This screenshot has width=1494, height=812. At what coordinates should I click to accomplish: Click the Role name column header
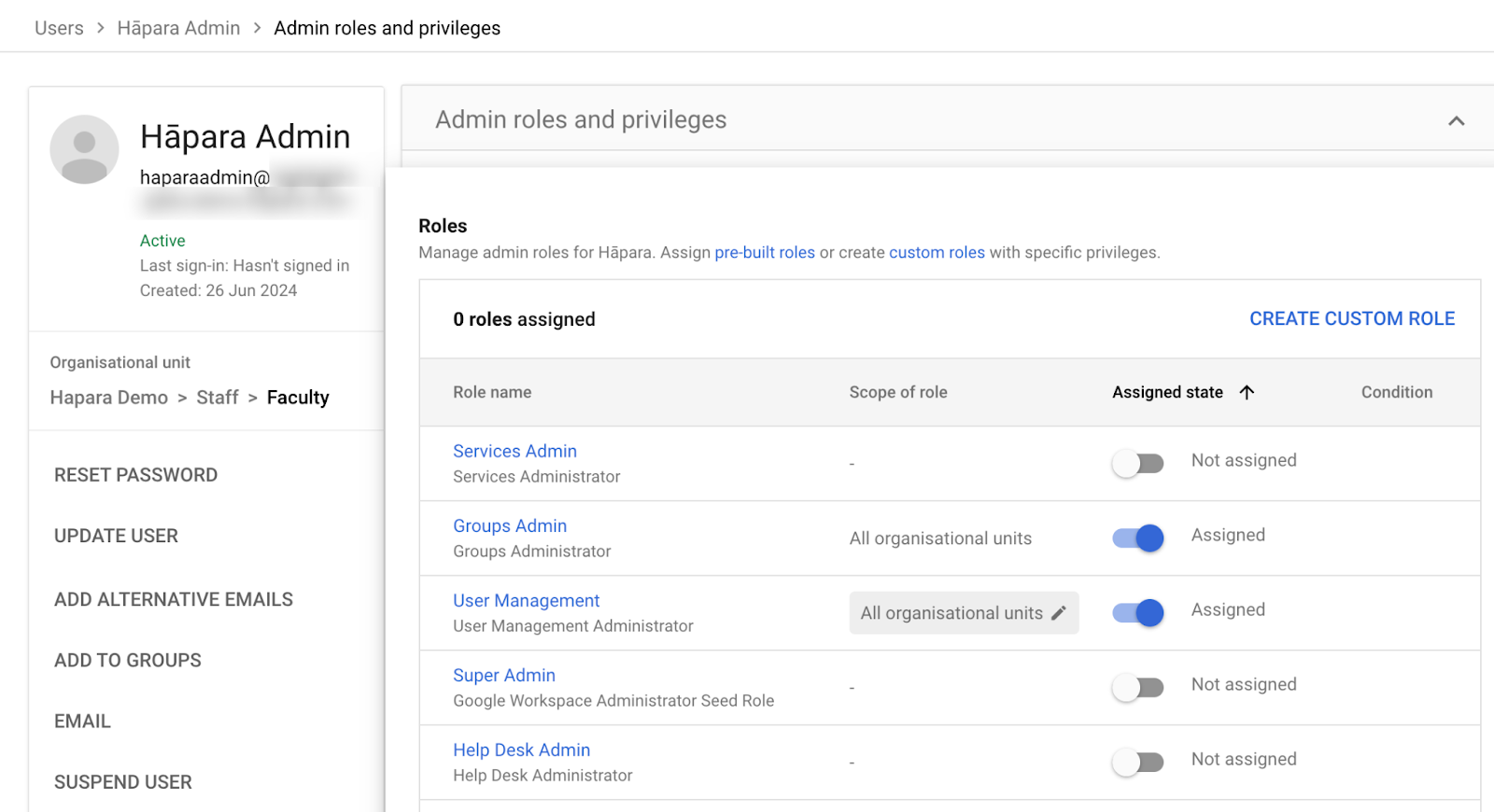click(492, 392)
